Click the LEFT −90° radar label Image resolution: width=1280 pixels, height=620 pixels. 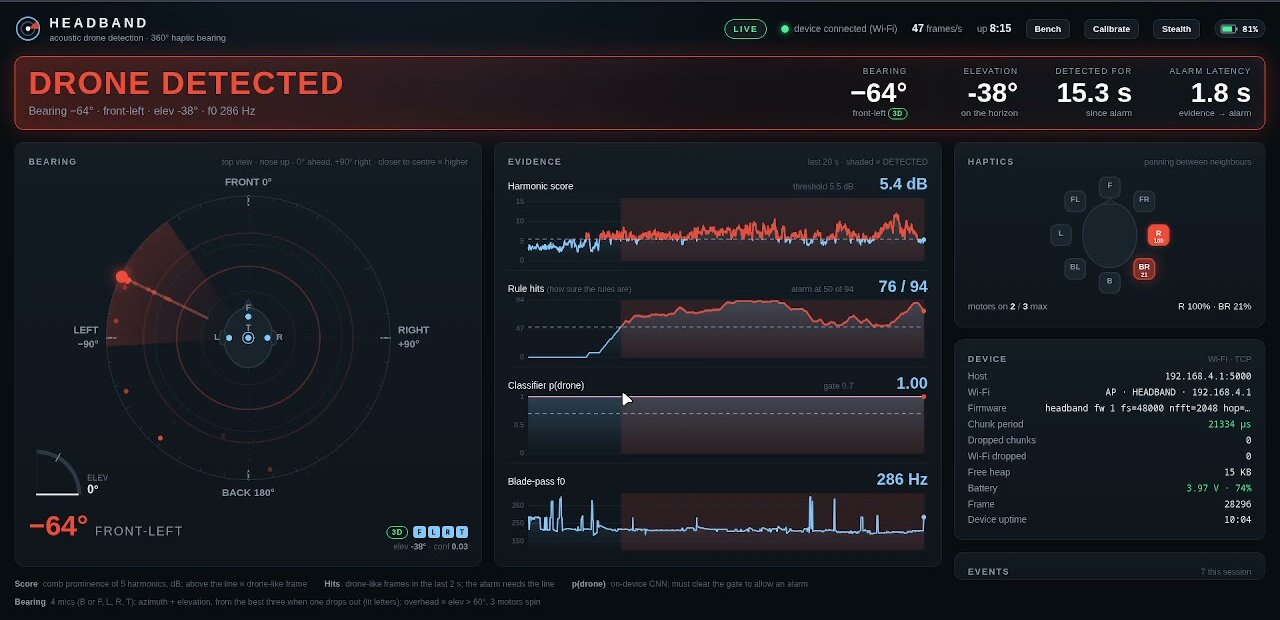[86, 337]
